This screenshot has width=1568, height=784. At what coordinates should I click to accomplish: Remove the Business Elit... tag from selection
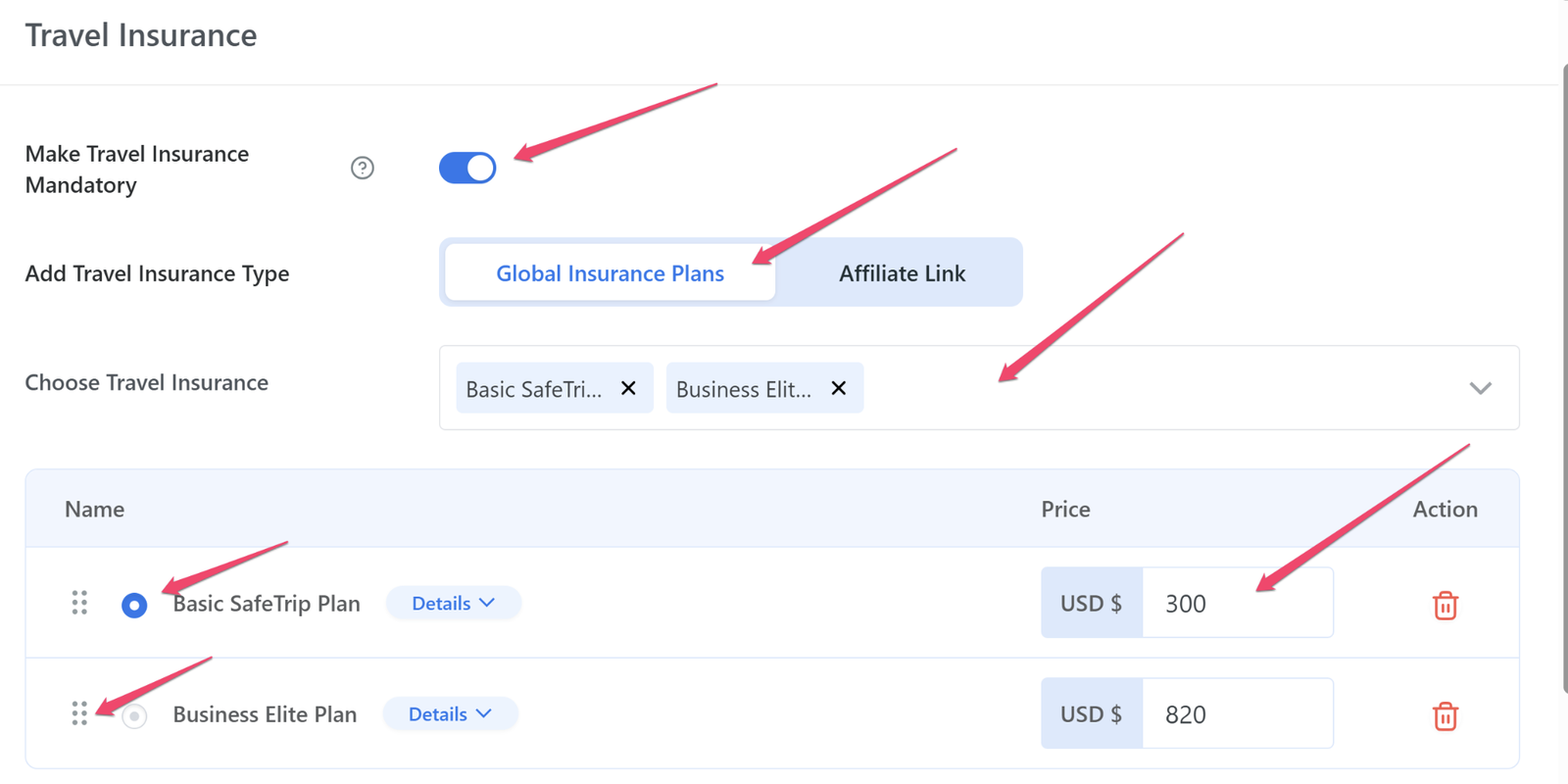coord(839,389)
